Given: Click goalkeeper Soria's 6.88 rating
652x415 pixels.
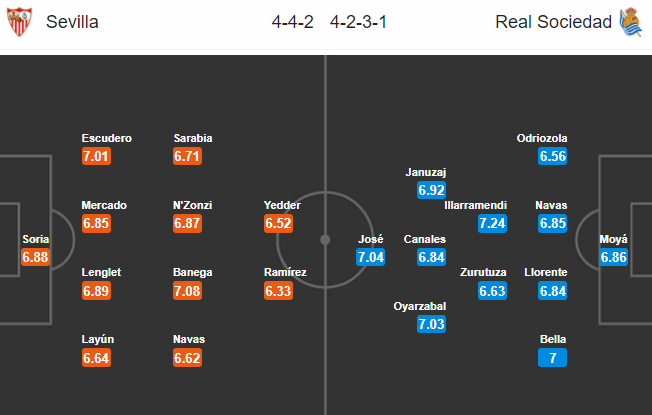Looking at the screenshot, I should click(35, 257).
